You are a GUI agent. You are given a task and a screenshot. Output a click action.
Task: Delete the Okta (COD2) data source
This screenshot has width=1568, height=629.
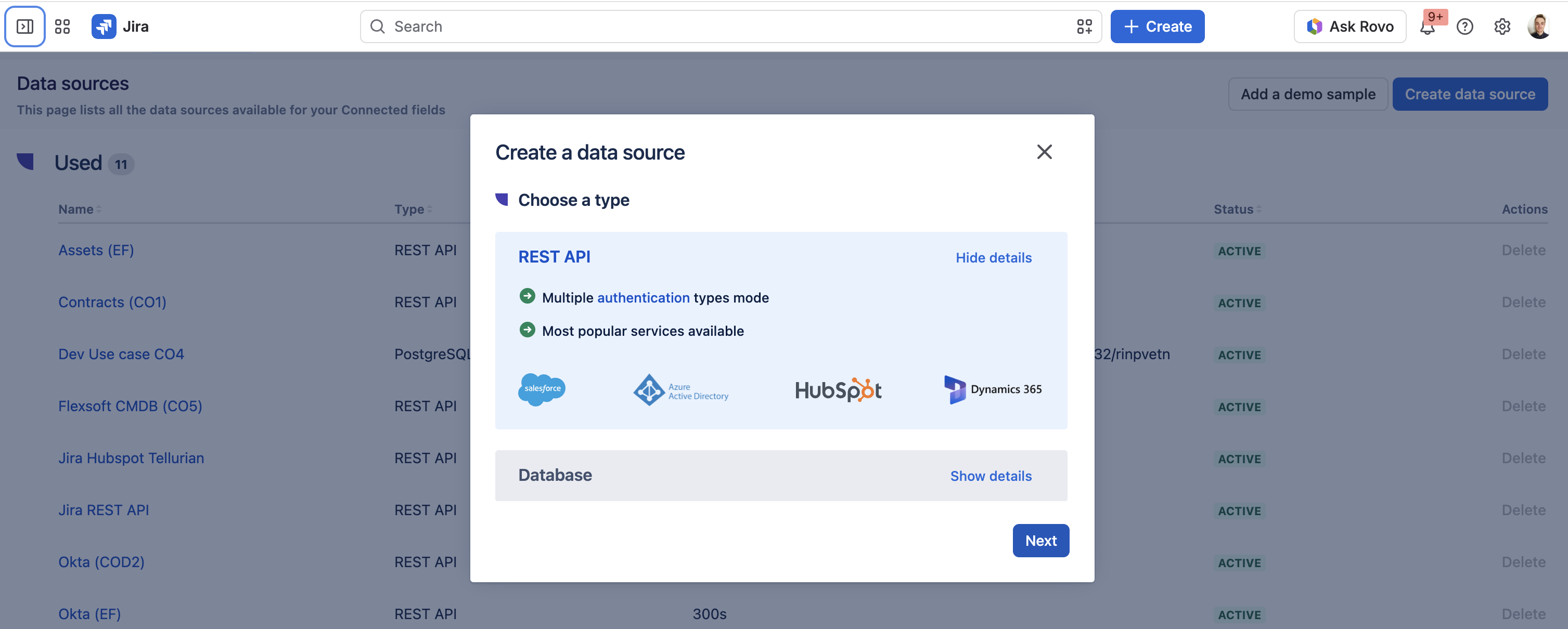pyautogui.click(x=1524, y=561)
